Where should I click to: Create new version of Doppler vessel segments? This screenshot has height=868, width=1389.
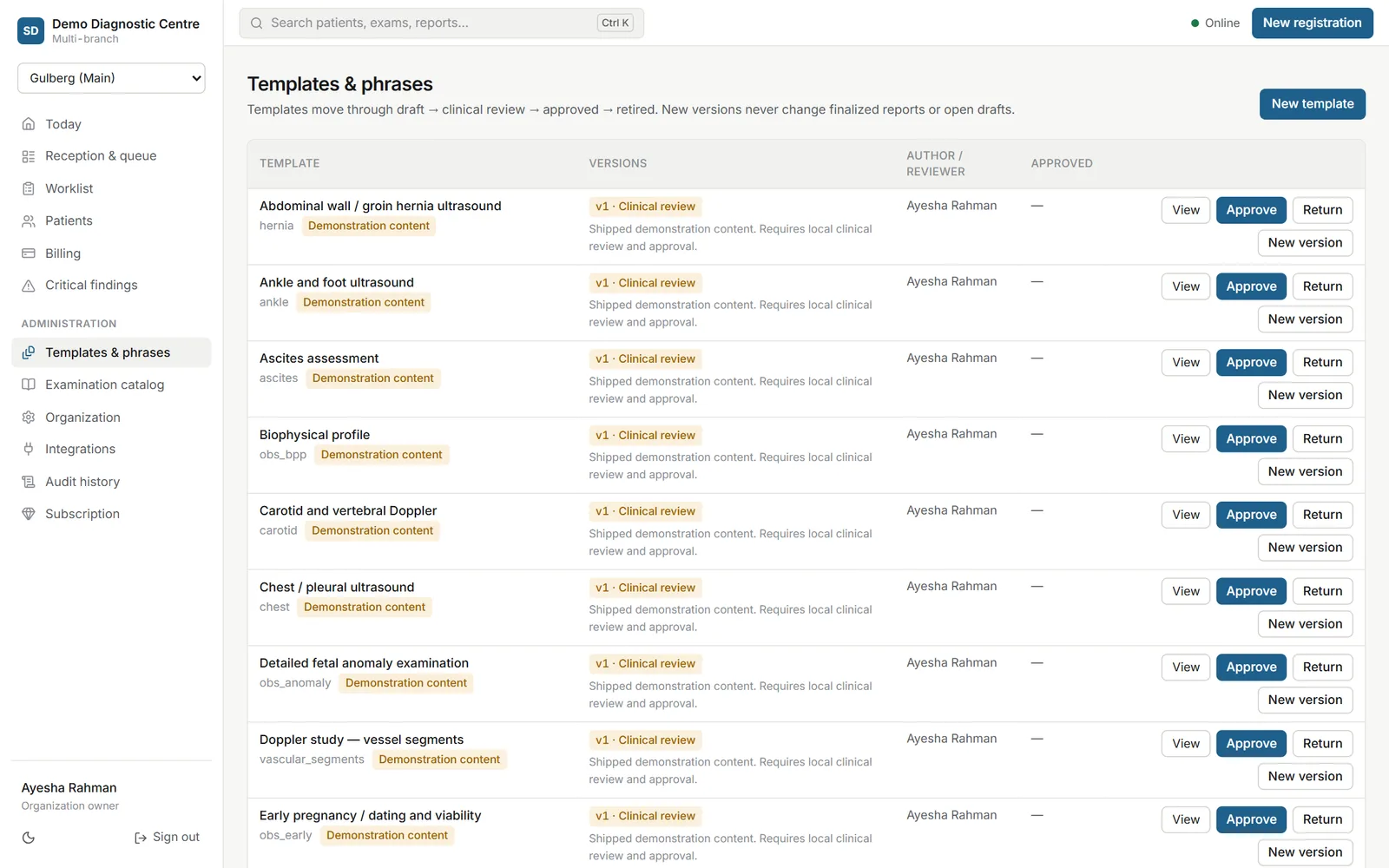point(1305,776)
